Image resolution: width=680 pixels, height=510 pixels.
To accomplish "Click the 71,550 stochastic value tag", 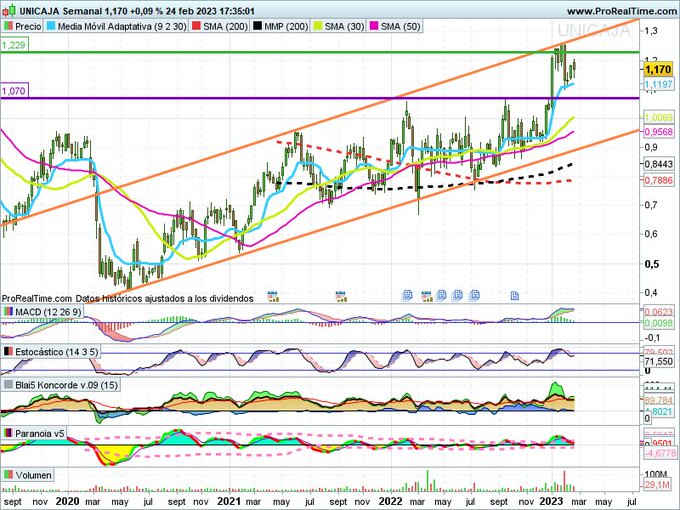I will pos(658,361).
